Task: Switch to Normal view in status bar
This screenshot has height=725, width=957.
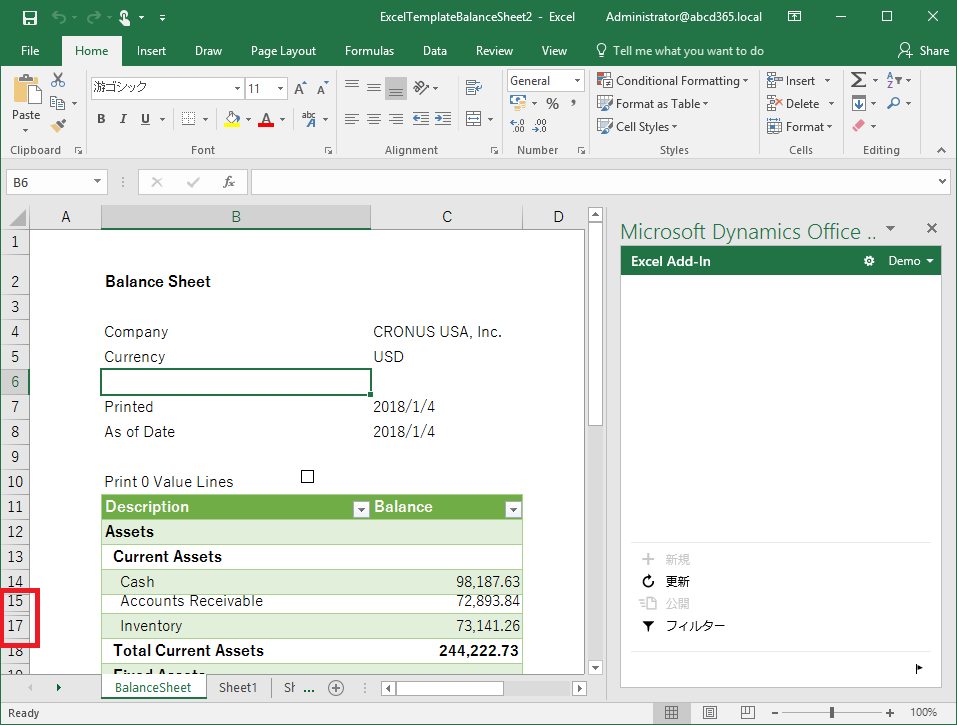Action: (671, 713)
